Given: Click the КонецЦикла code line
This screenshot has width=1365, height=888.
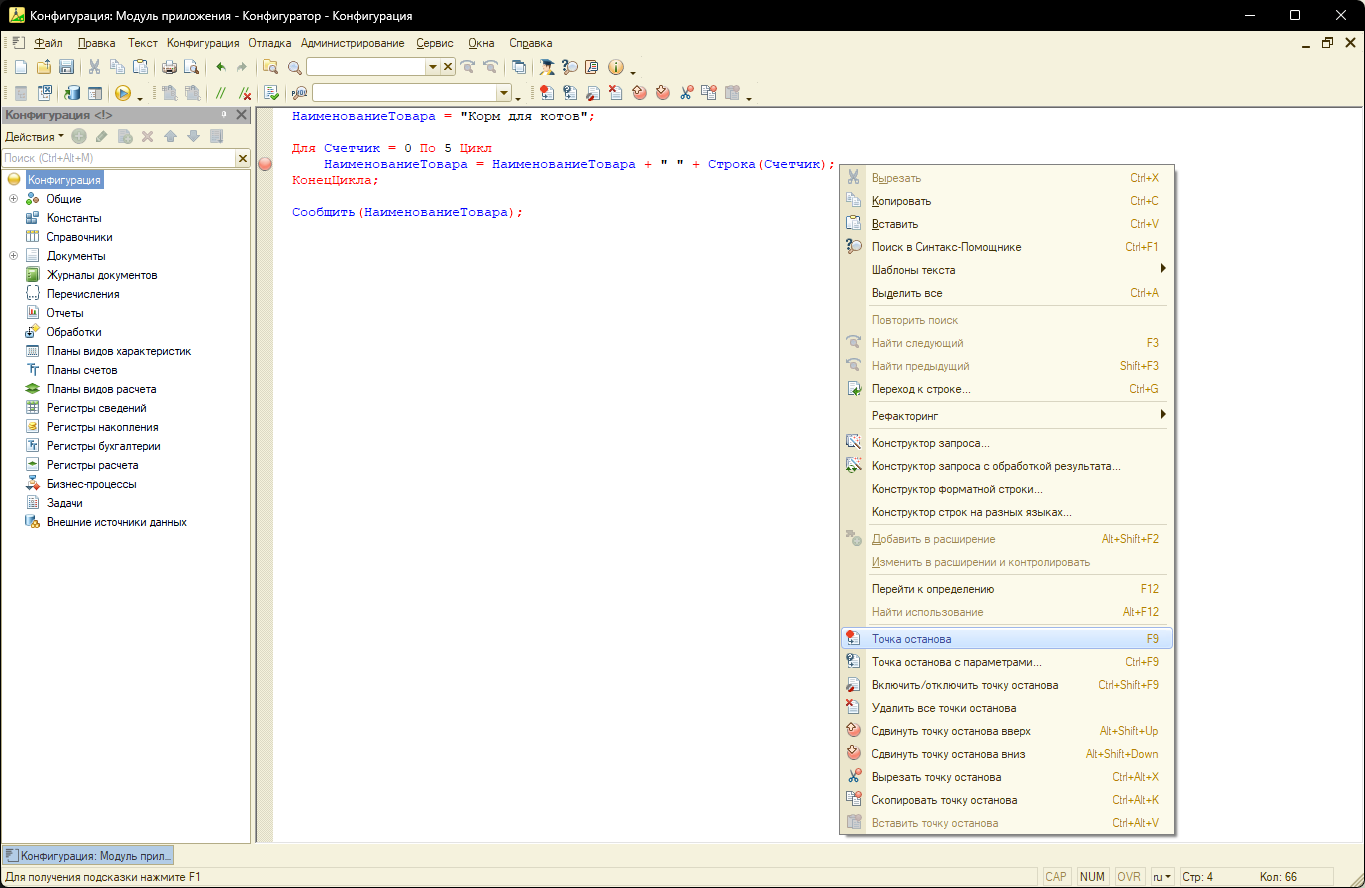Looking at the screenshot, I should tap(336, 181).
